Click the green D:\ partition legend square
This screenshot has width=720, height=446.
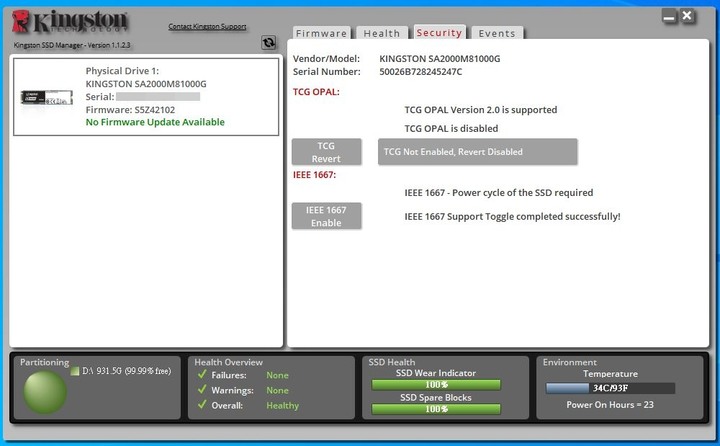(x=75, y=371)
